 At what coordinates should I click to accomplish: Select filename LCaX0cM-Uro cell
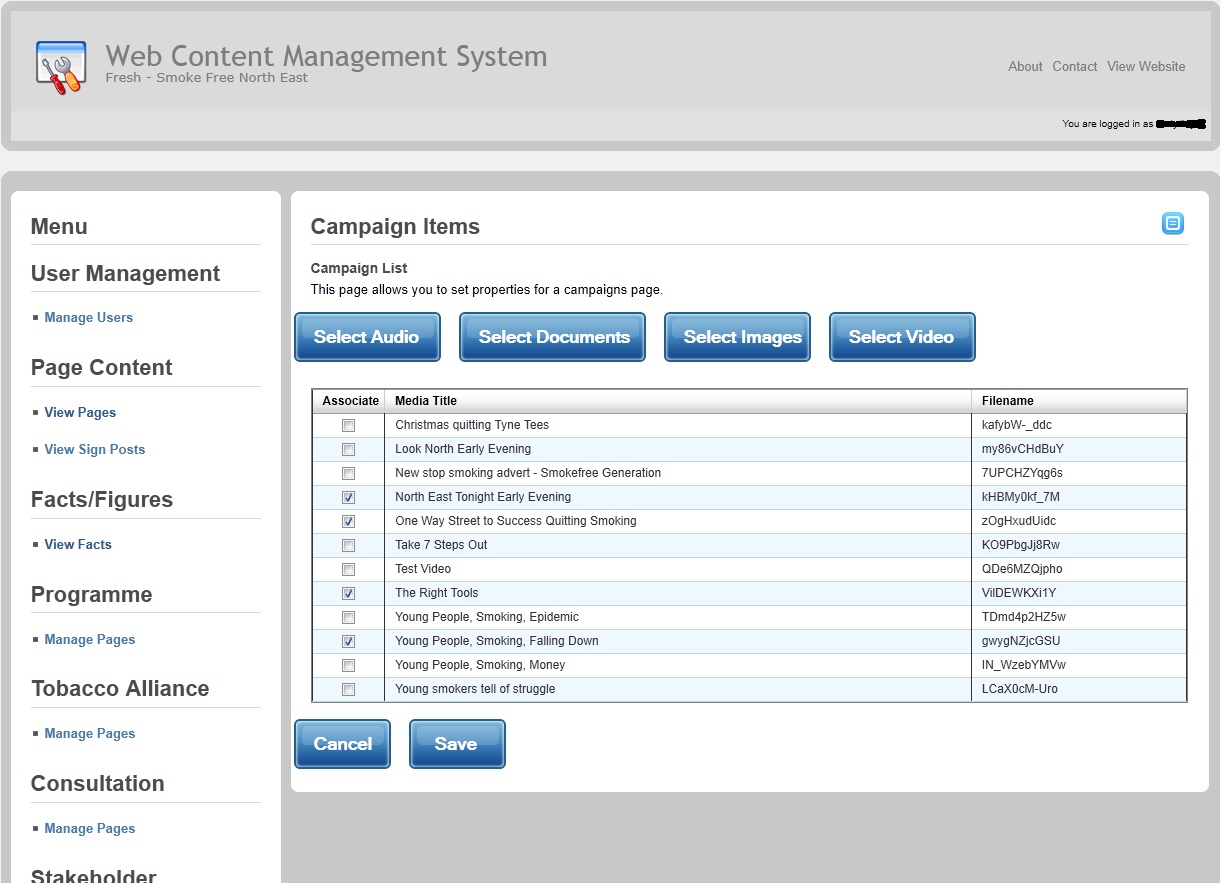1079,689
